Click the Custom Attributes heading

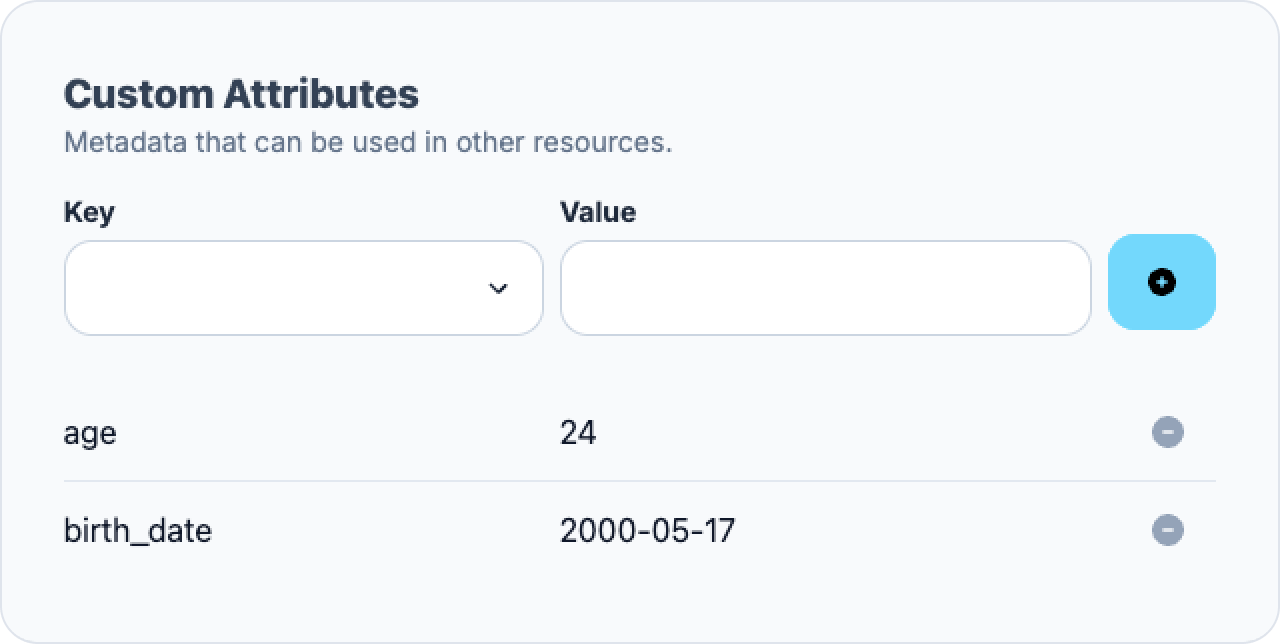click(x=241, y=94)
